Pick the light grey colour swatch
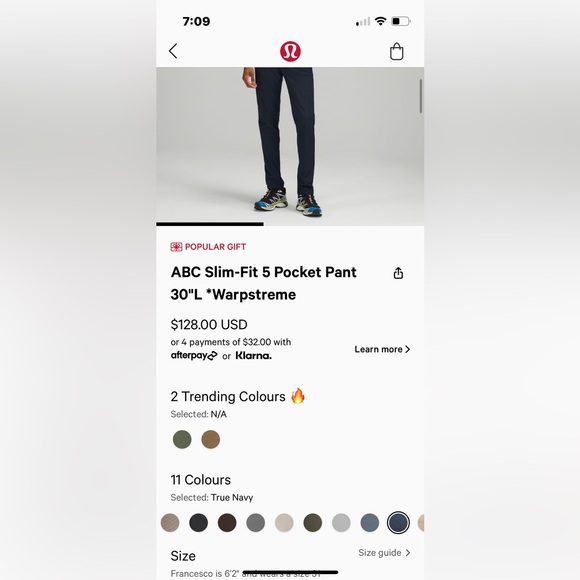The image size is (580, 580). pos(341,523)
